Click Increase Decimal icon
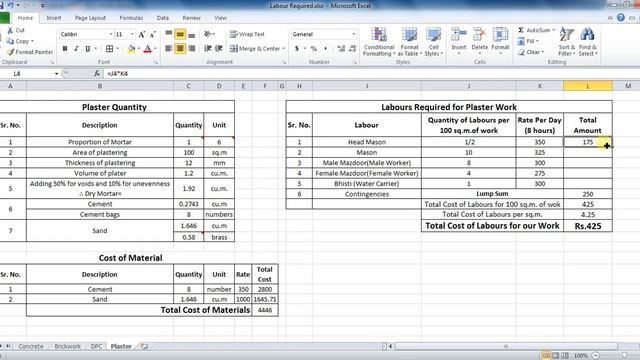The height and width of the screenshot is (360, 640). tap(341, 49)
